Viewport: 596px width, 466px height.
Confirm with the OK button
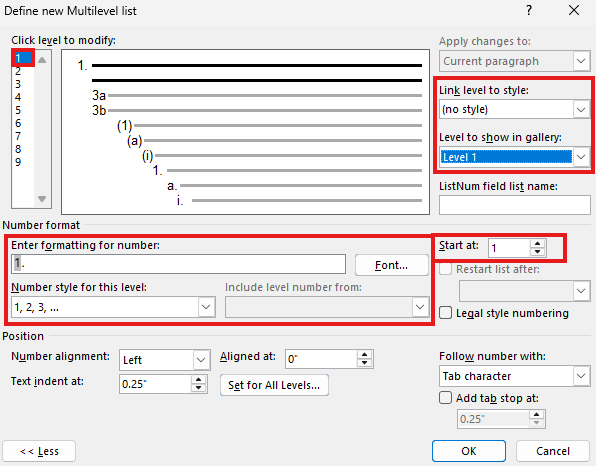pos(469,451)
